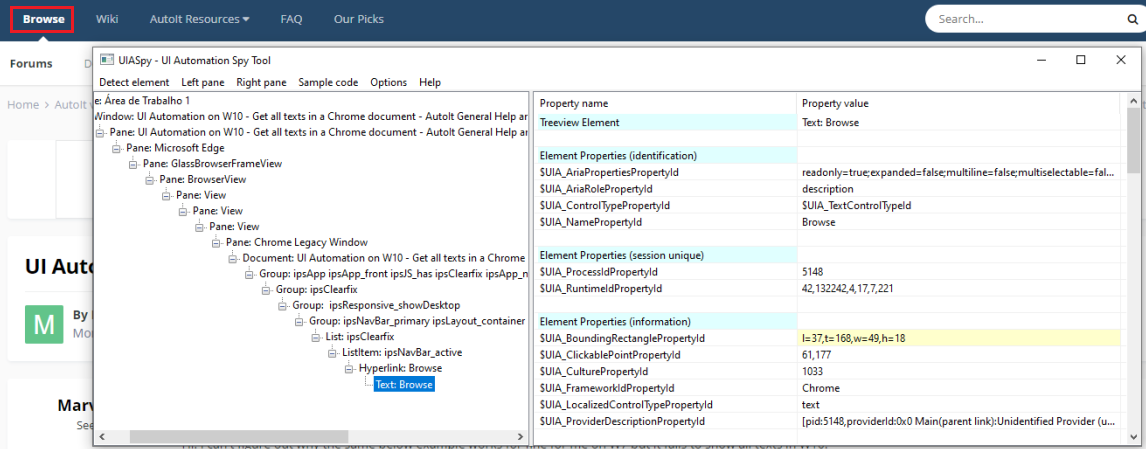Select the $UIA_RuntimeIdPropertyId row
Screen dimensions: 1146x449
(x=827, y=289)
